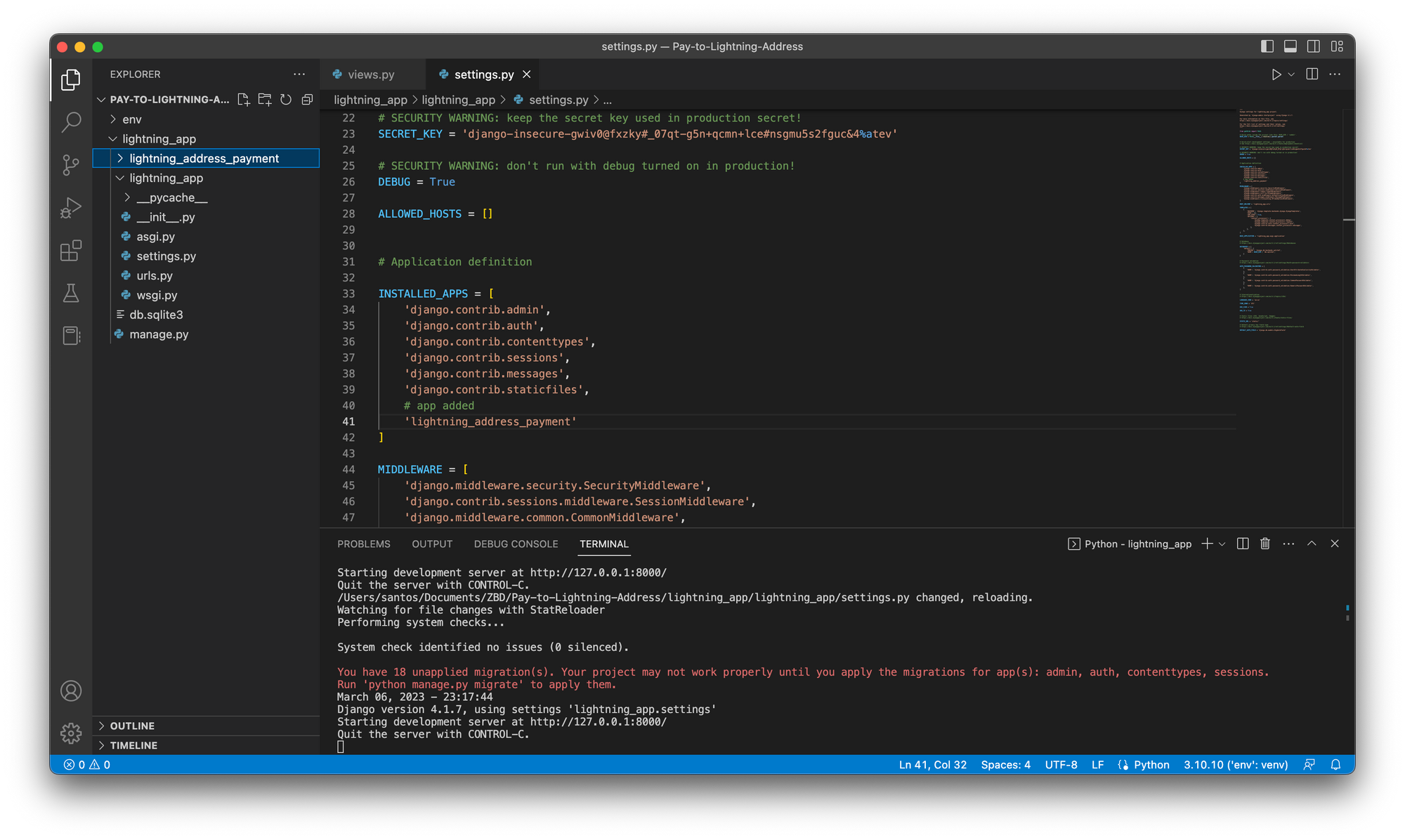The width and height of the screenshot is (1405, 840).
Task: Open the Run and Debug view
Action: 71,208
